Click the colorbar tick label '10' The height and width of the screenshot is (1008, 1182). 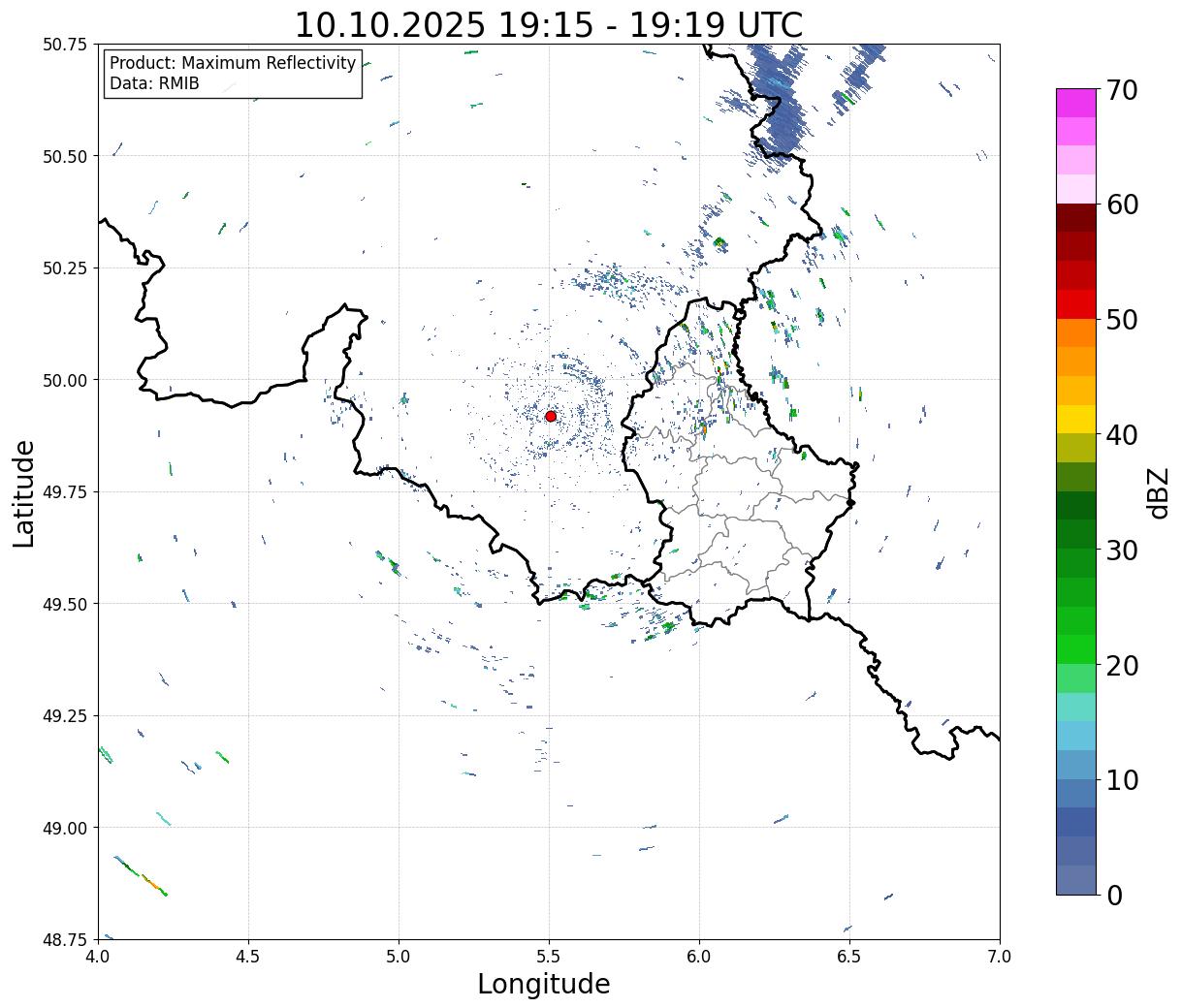point(1122,779)
